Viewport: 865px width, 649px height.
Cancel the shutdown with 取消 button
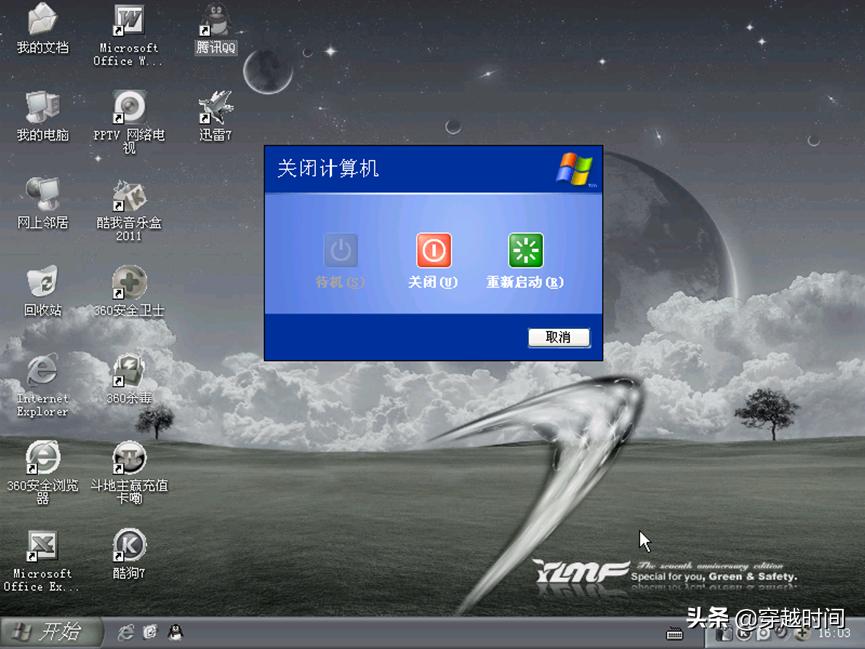(558, 337)
